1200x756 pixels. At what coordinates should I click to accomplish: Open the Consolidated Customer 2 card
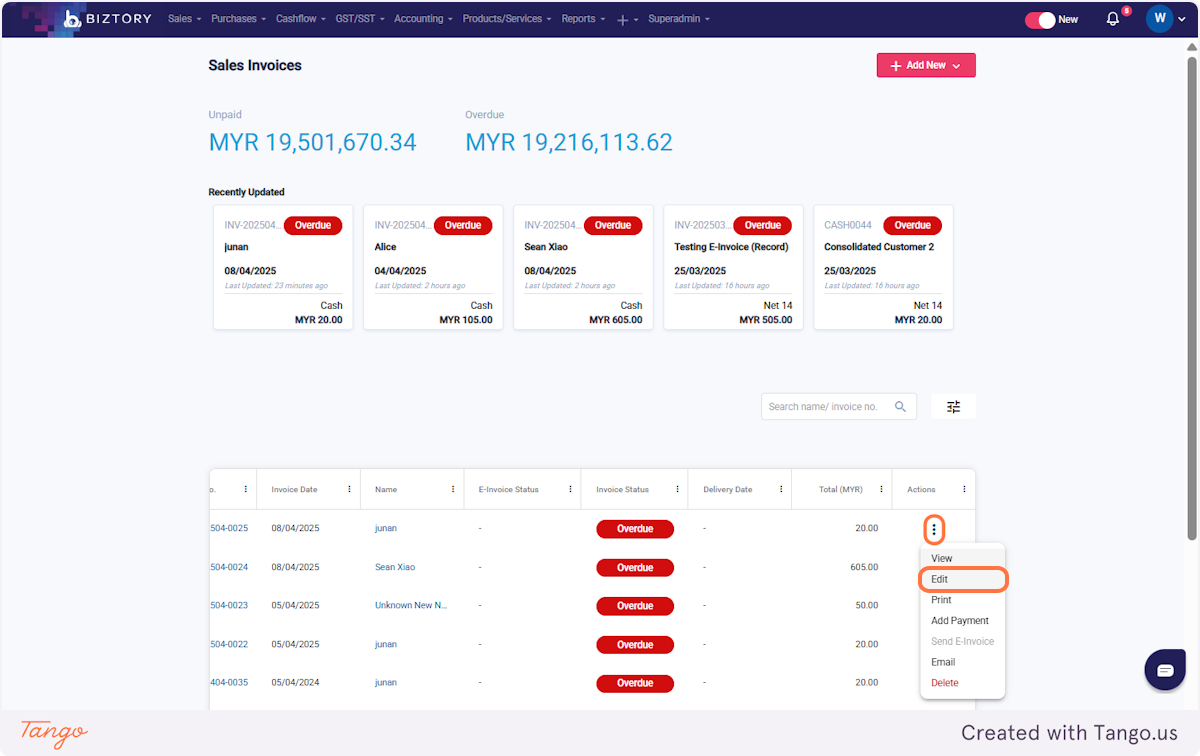[x=883, y=267]
